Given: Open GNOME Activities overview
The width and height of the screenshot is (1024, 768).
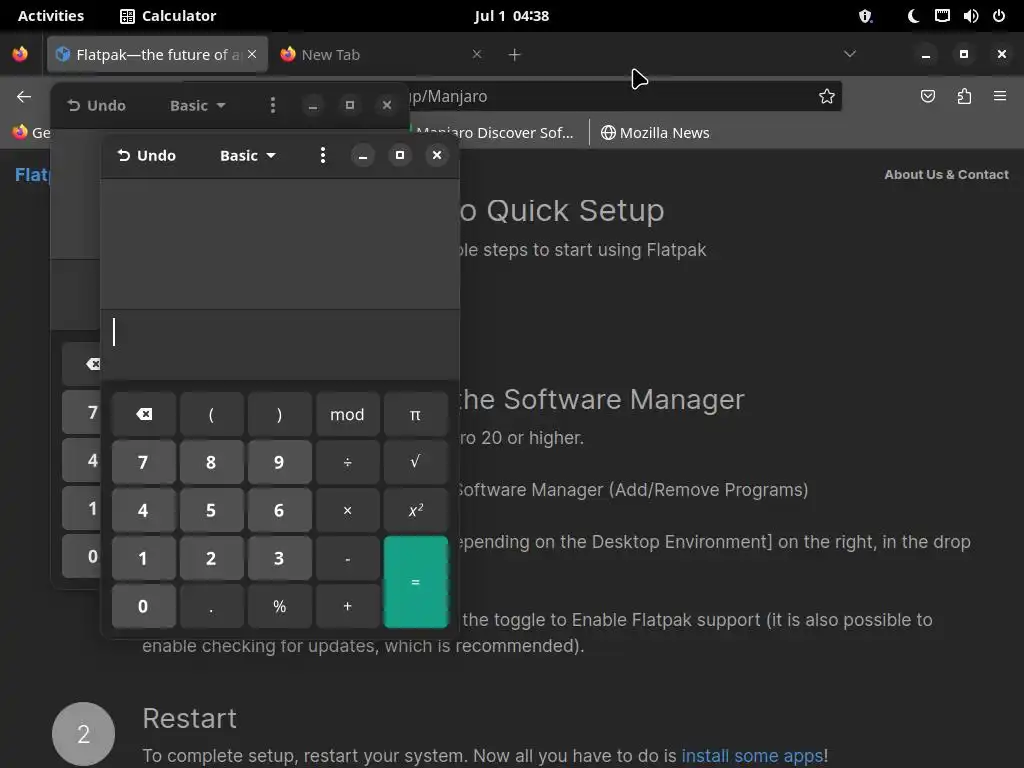Looking at the screenshot, I should click(x=51, y=16).
